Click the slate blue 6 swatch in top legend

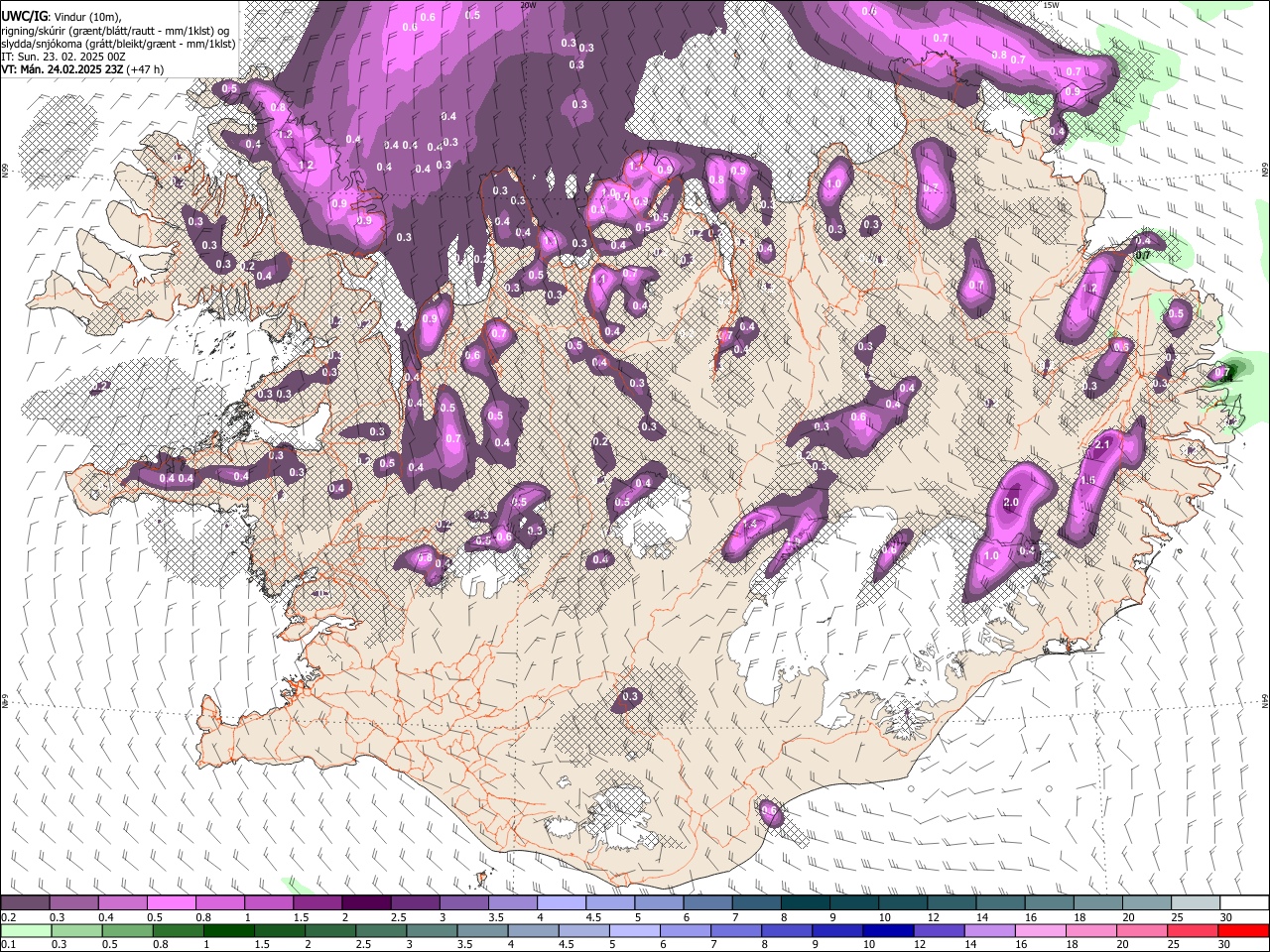[x=706, y=903]
